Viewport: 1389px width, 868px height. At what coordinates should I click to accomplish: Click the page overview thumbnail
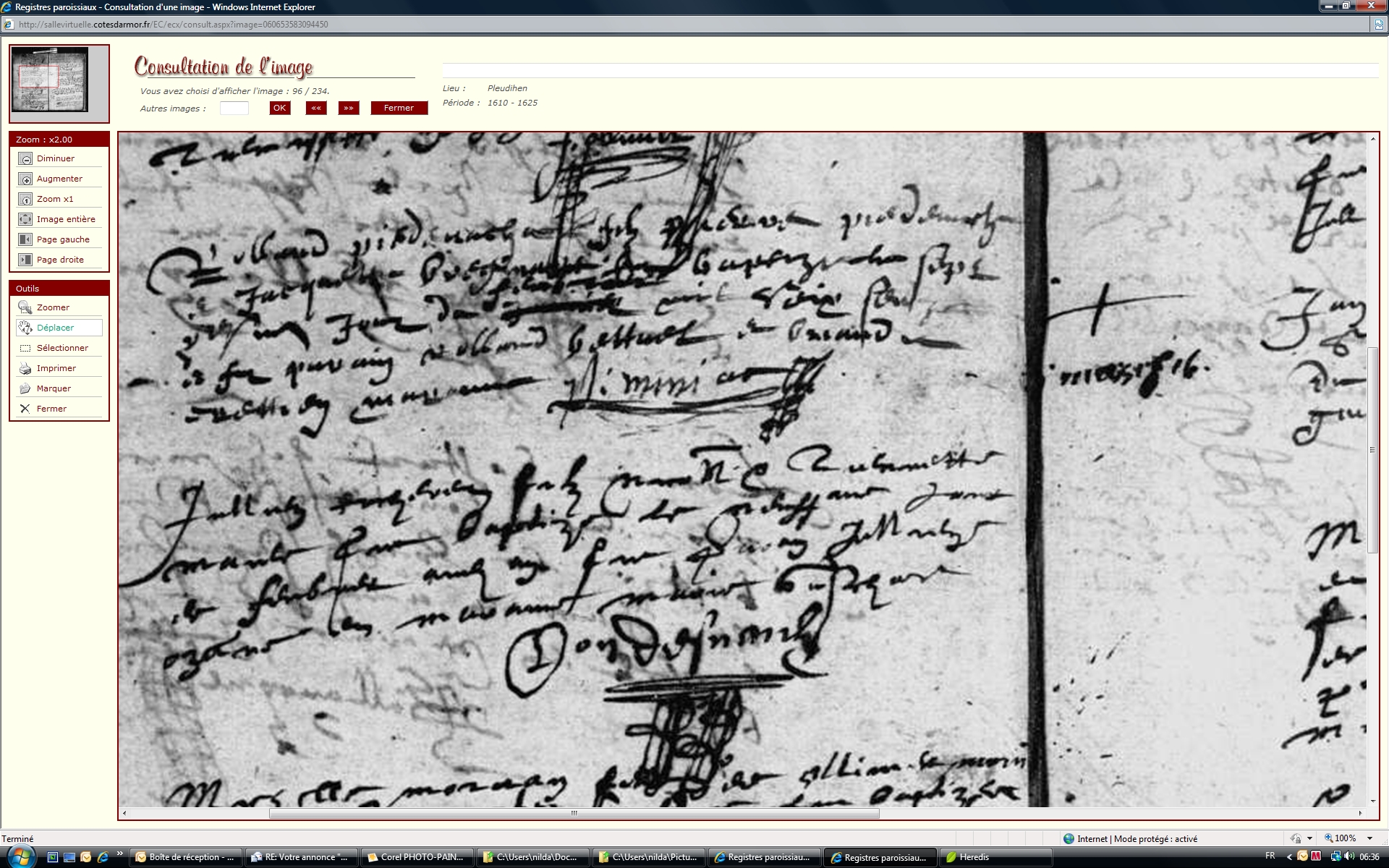[x=50, y=80]
